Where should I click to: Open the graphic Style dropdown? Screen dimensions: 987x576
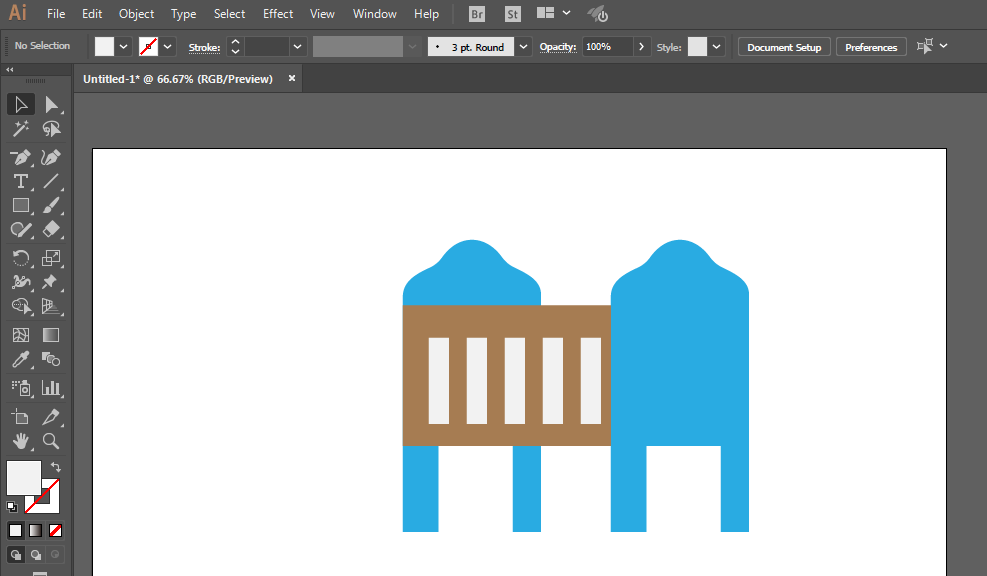716,47
